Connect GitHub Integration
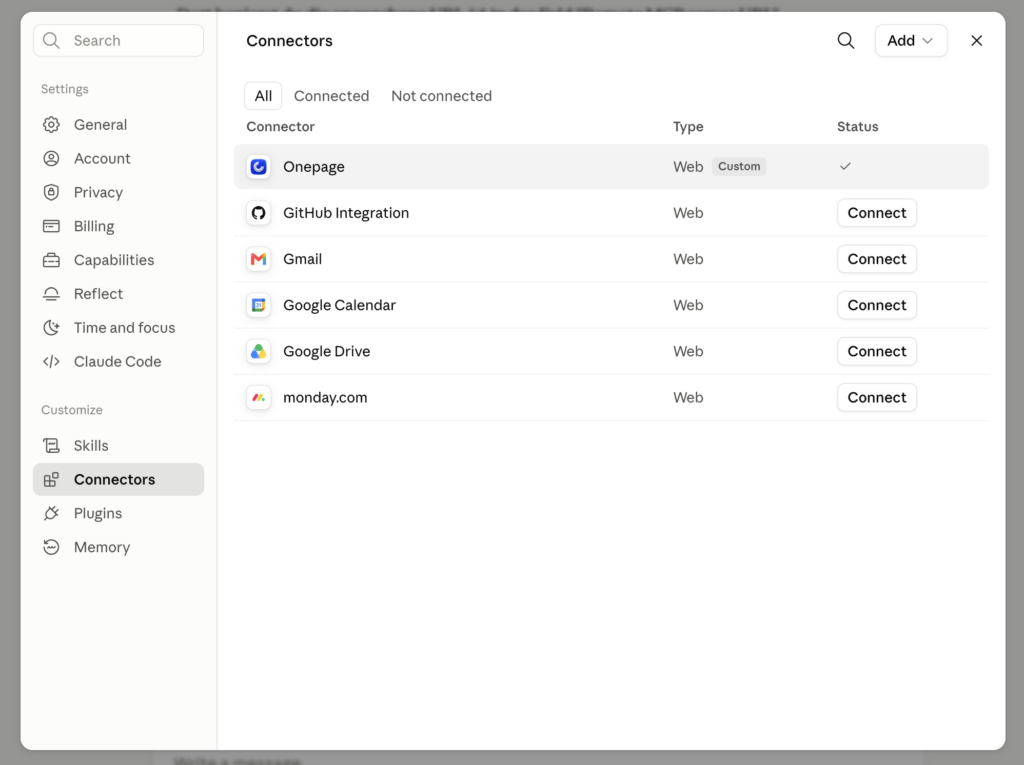Screen dimensions: 1024x765 coord(876,213)
